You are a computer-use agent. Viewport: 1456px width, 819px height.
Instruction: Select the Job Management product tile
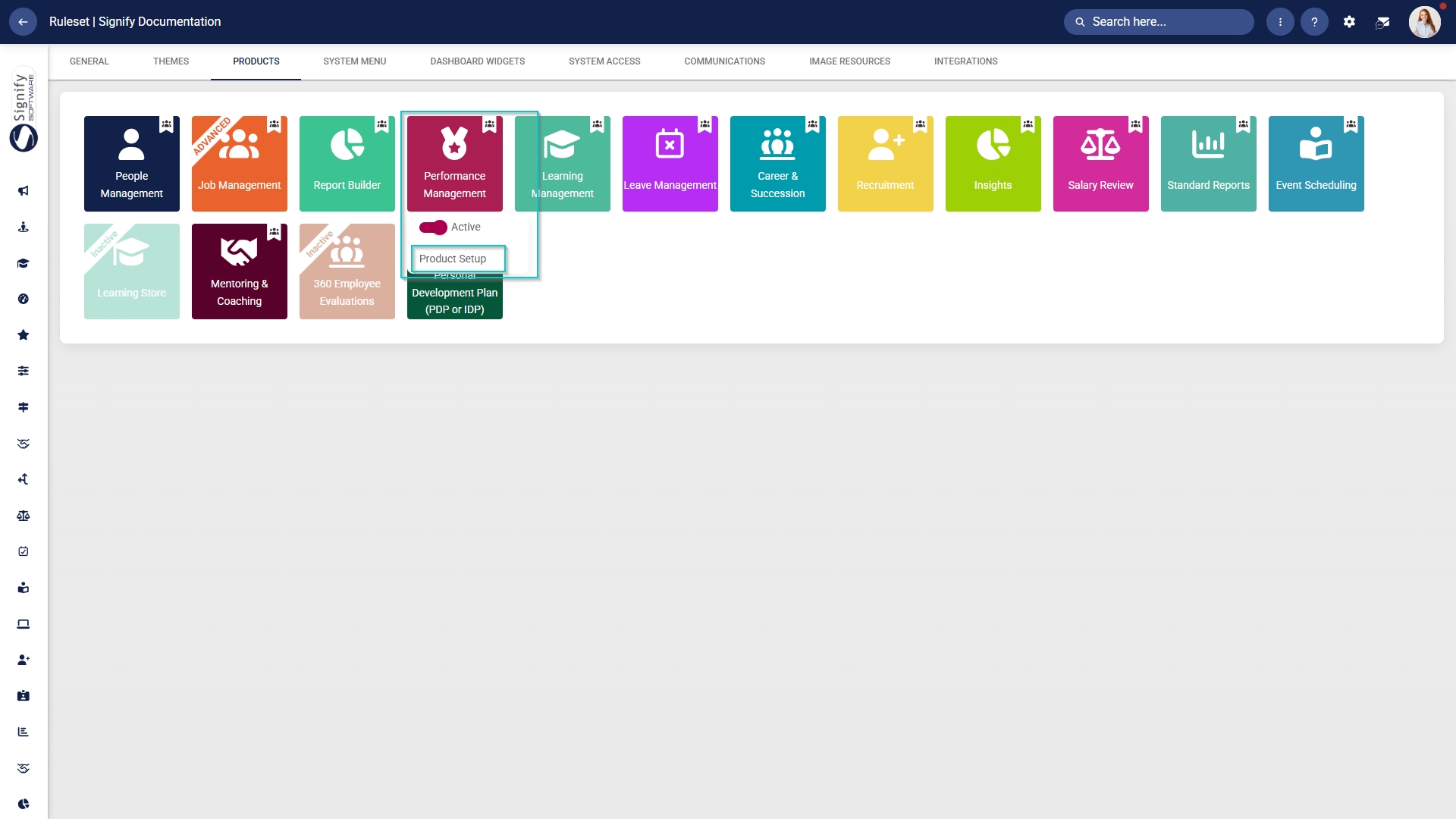tap(240, 164)
